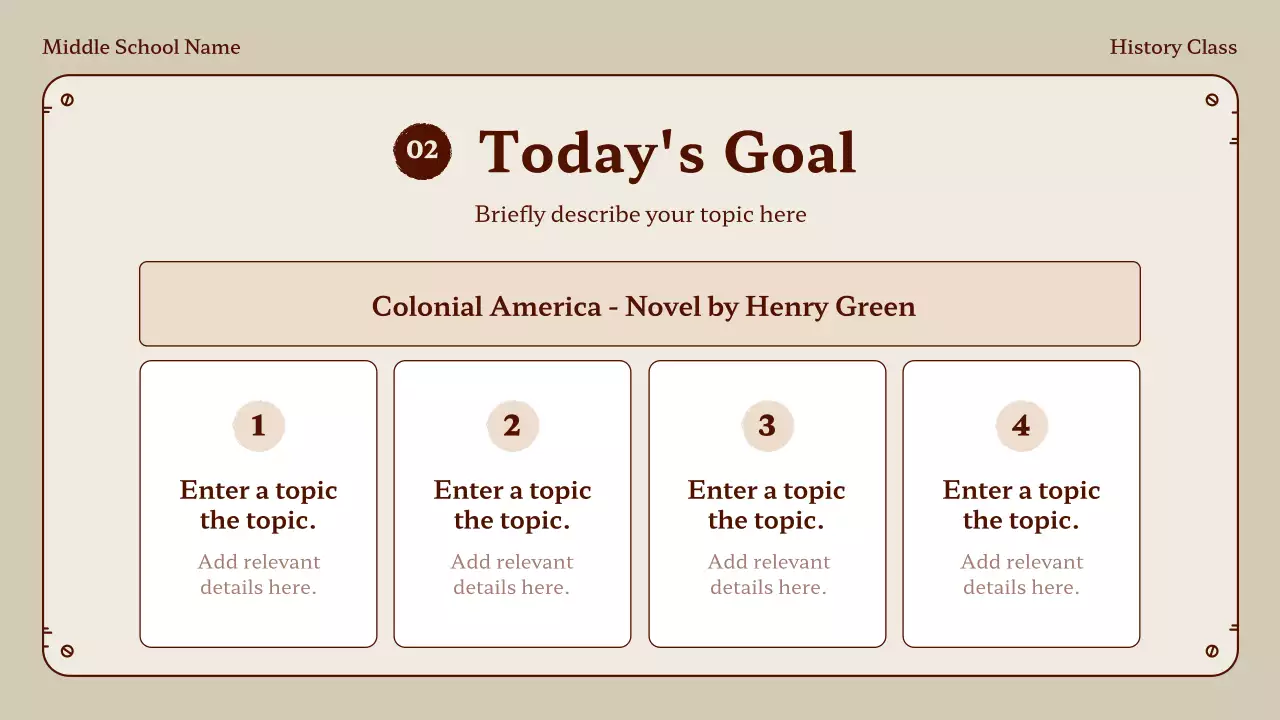Click the "History Class" header label
This screenshot has height=720, width=1280.
pyautogui.click(x=1173, y=47)
